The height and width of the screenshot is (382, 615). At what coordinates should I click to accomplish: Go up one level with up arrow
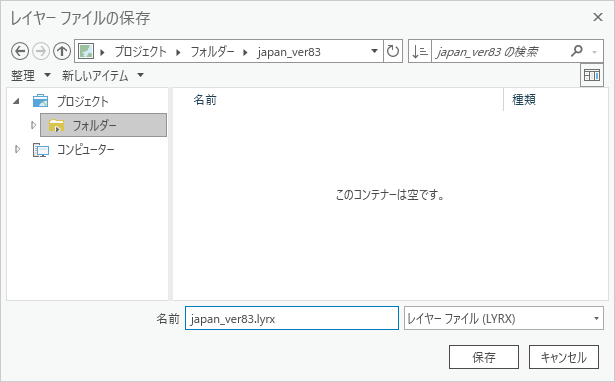[62, 51]
